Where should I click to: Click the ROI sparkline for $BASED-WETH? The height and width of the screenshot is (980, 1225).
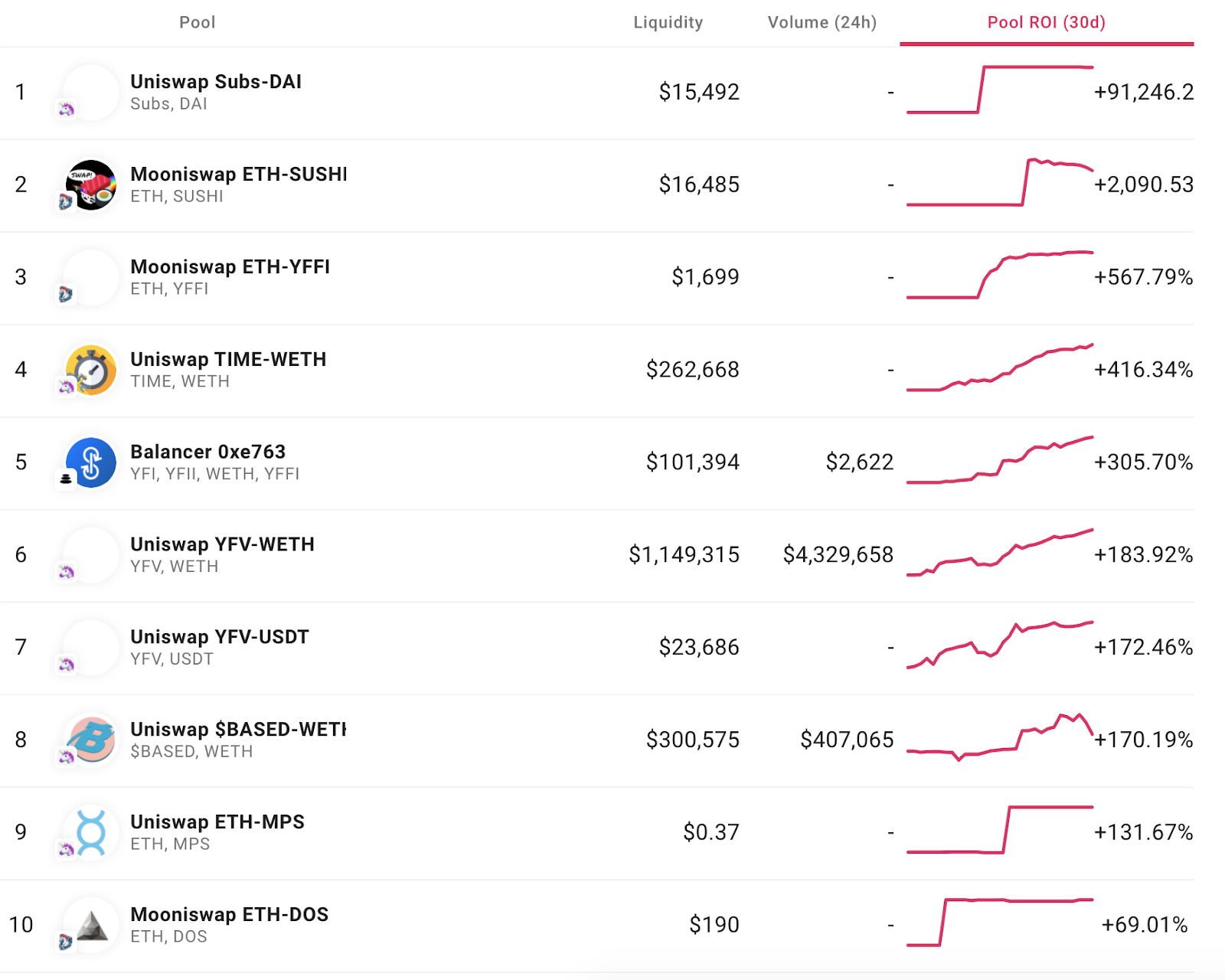(999, 739)
